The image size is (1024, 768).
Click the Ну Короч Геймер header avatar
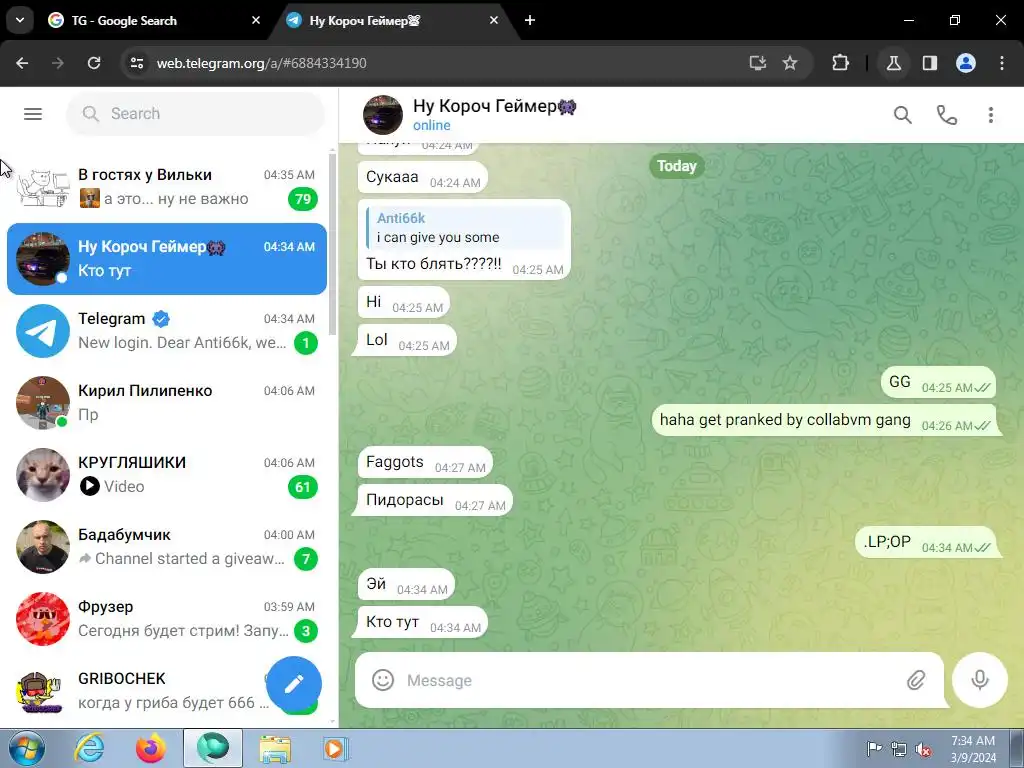tap(383, 115)
